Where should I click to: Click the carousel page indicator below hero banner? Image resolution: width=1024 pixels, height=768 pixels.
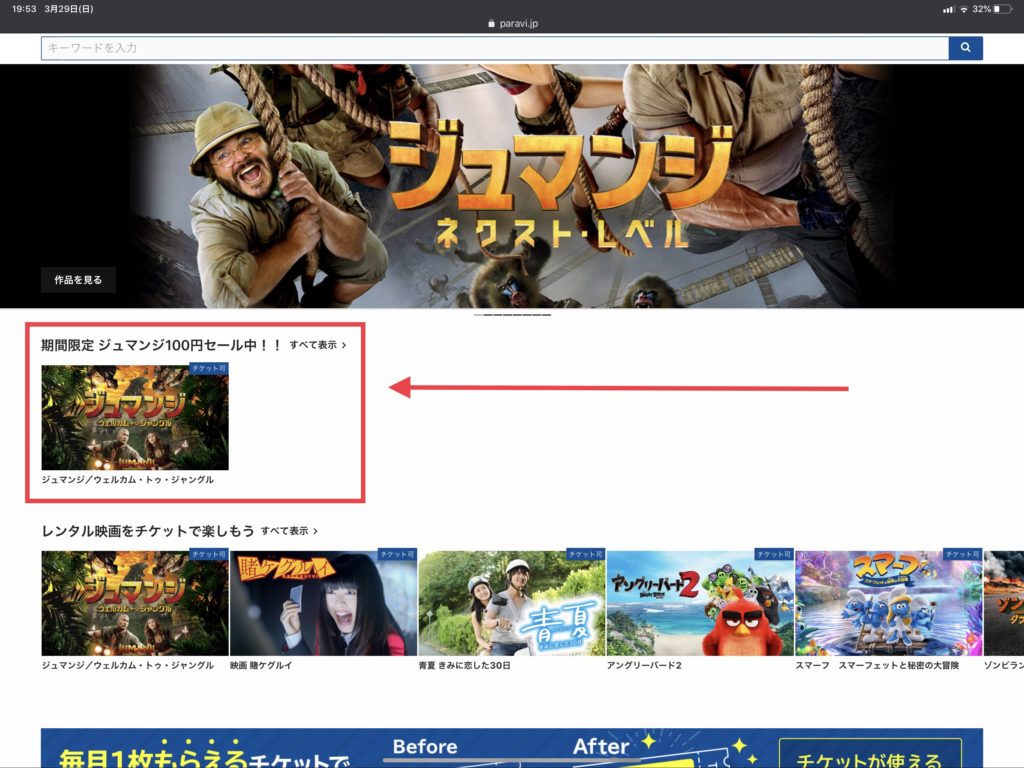click(512, 315)
